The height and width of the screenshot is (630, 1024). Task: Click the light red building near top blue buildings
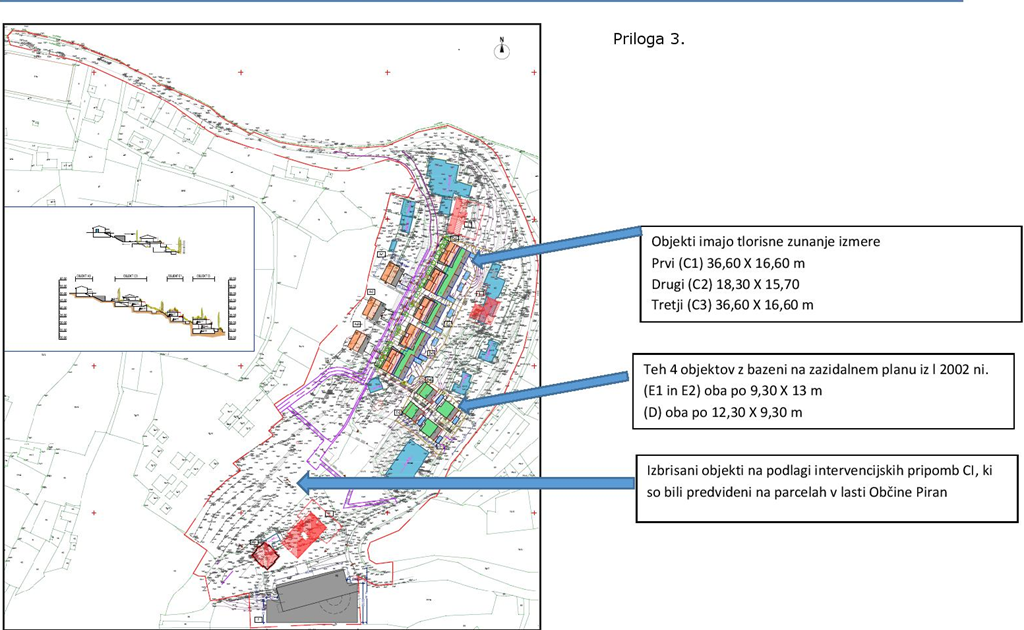click(x=459, y=212)
